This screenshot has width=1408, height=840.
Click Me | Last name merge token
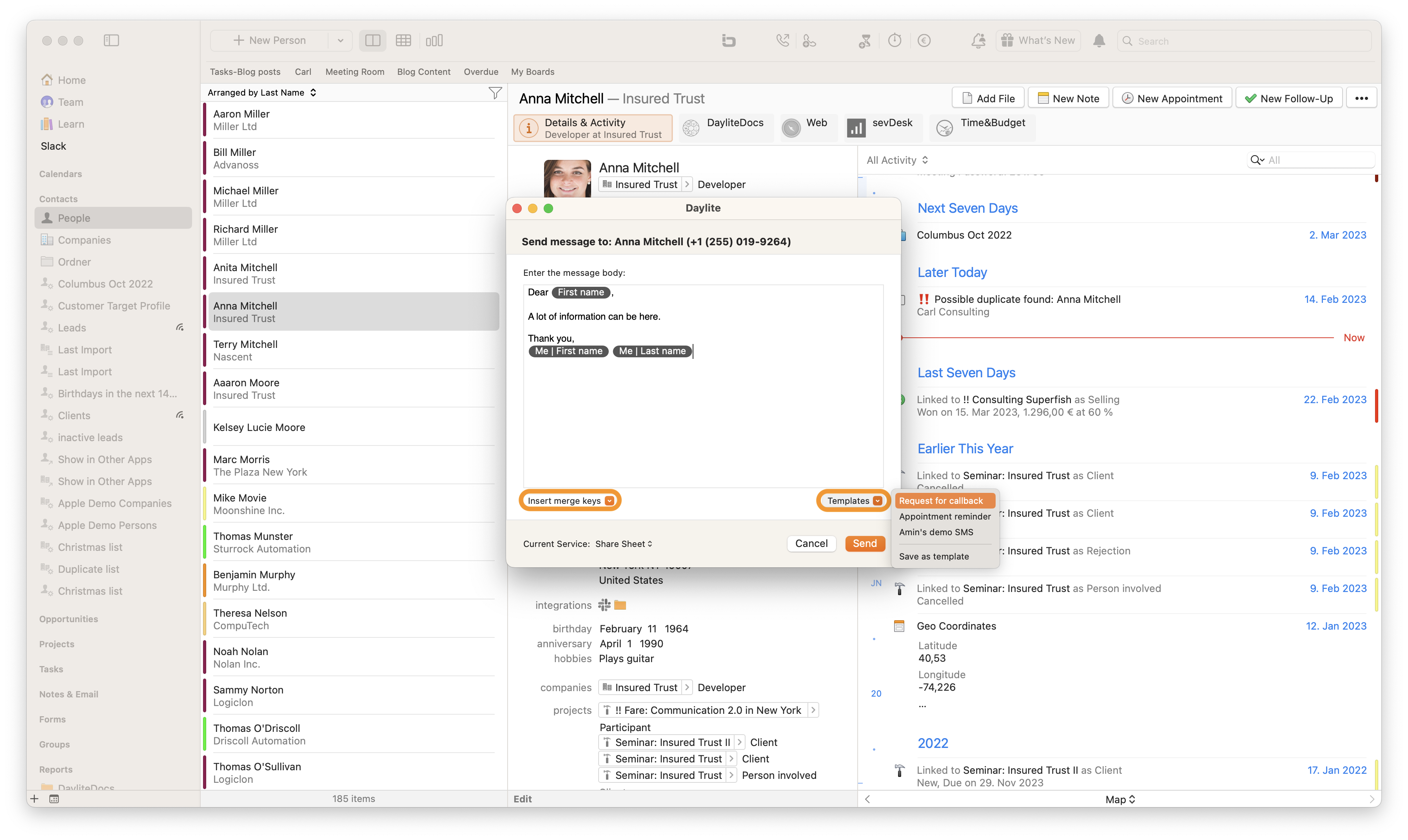652,351
